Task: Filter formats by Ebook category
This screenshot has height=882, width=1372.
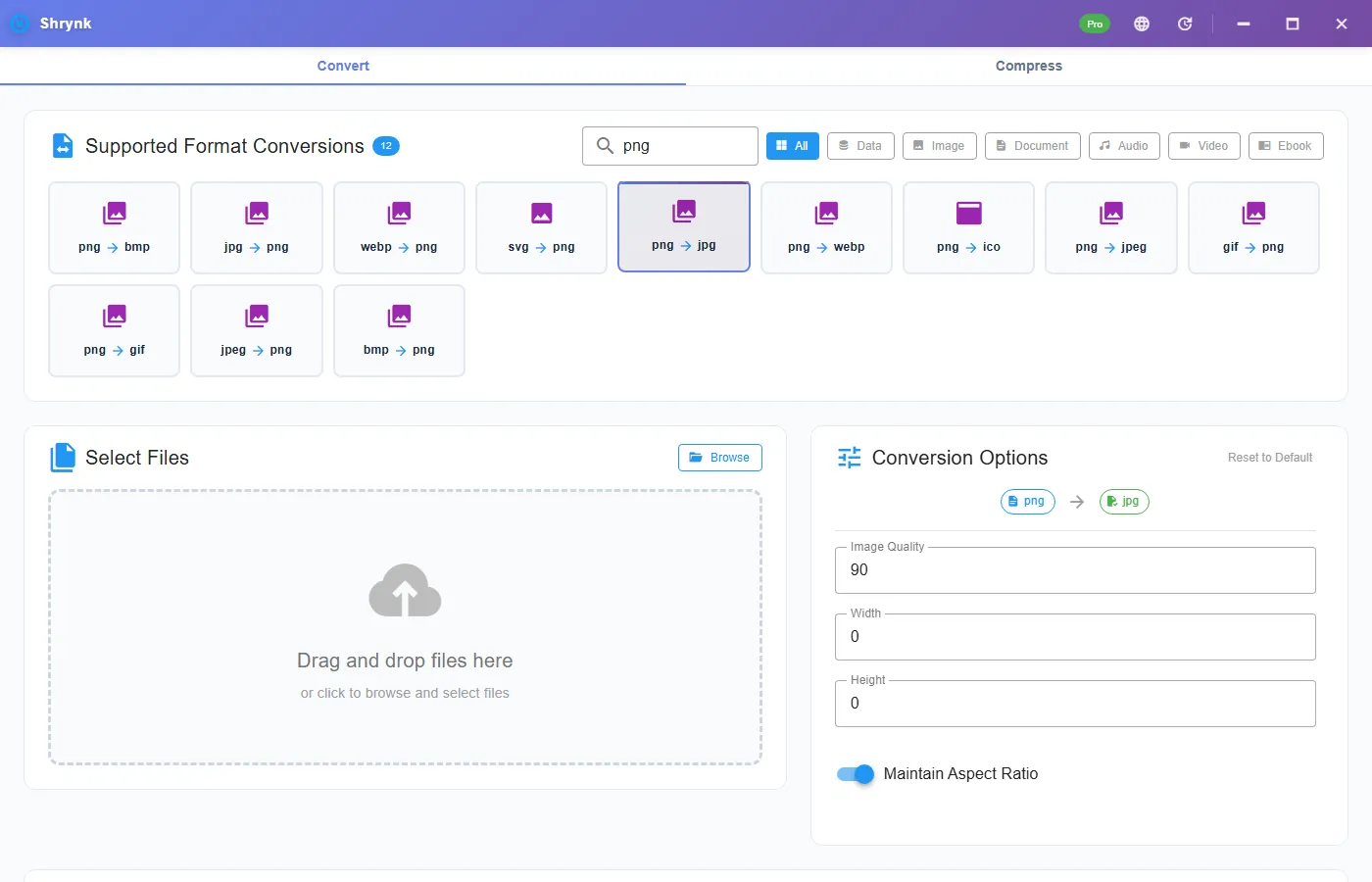Action: click(1286, 146)
